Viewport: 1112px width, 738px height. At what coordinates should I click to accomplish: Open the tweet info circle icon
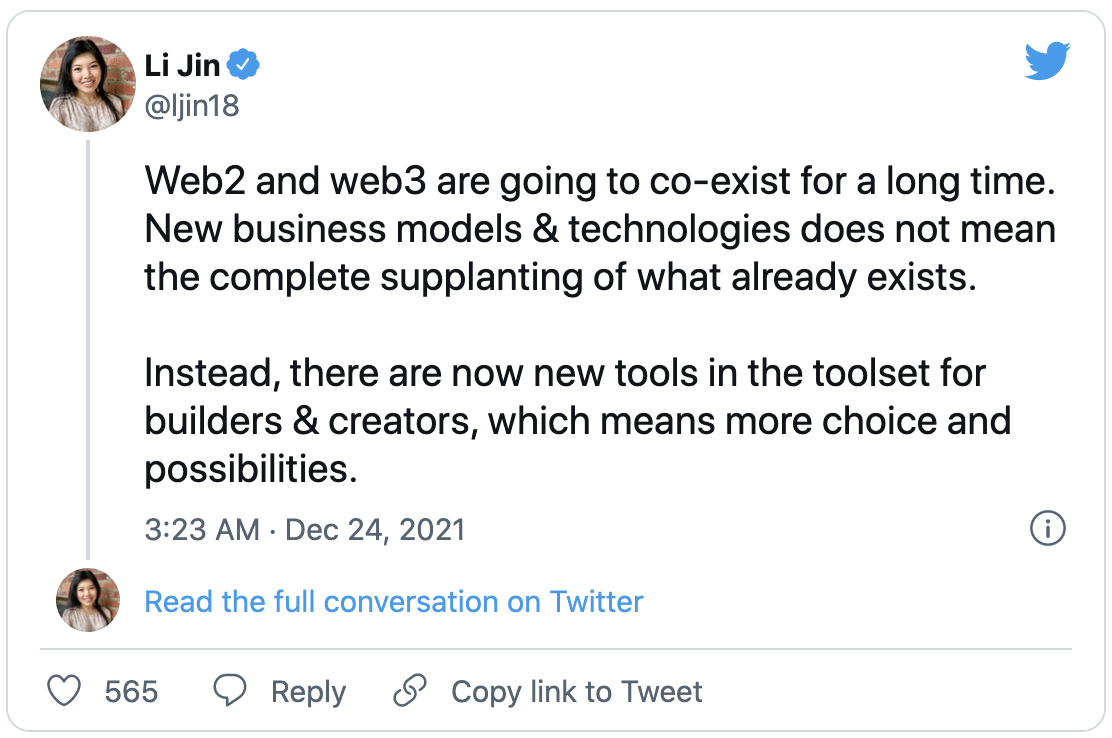coord(1047,528)
